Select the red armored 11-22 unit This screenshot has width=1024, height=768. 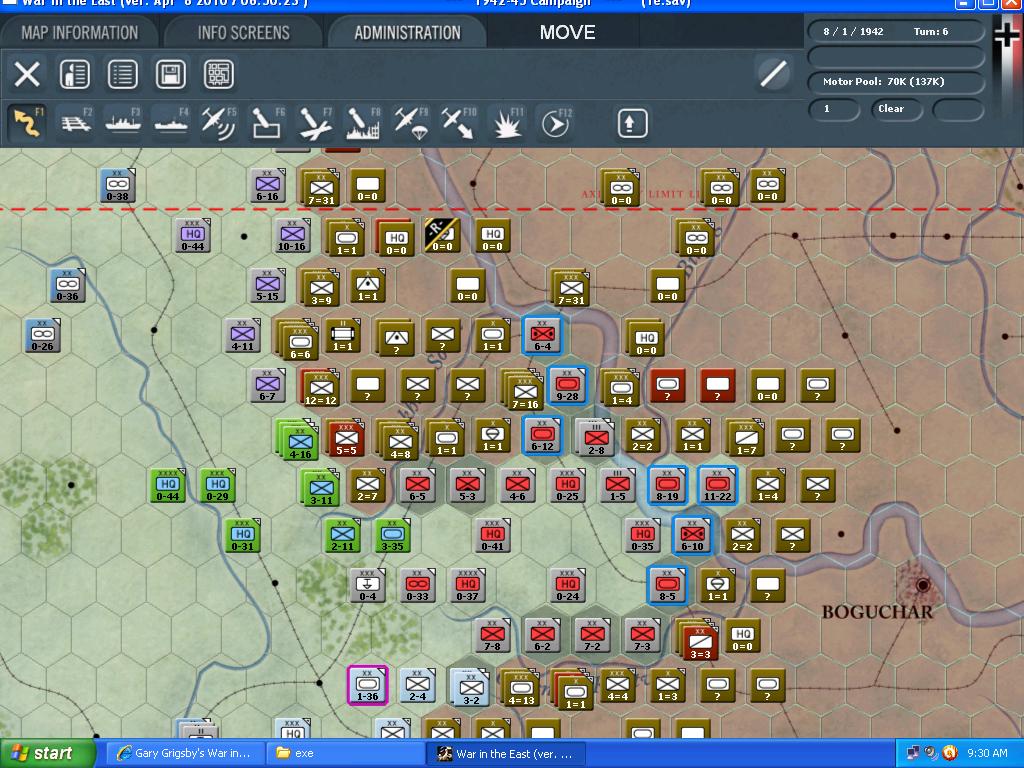pos(717,486)
